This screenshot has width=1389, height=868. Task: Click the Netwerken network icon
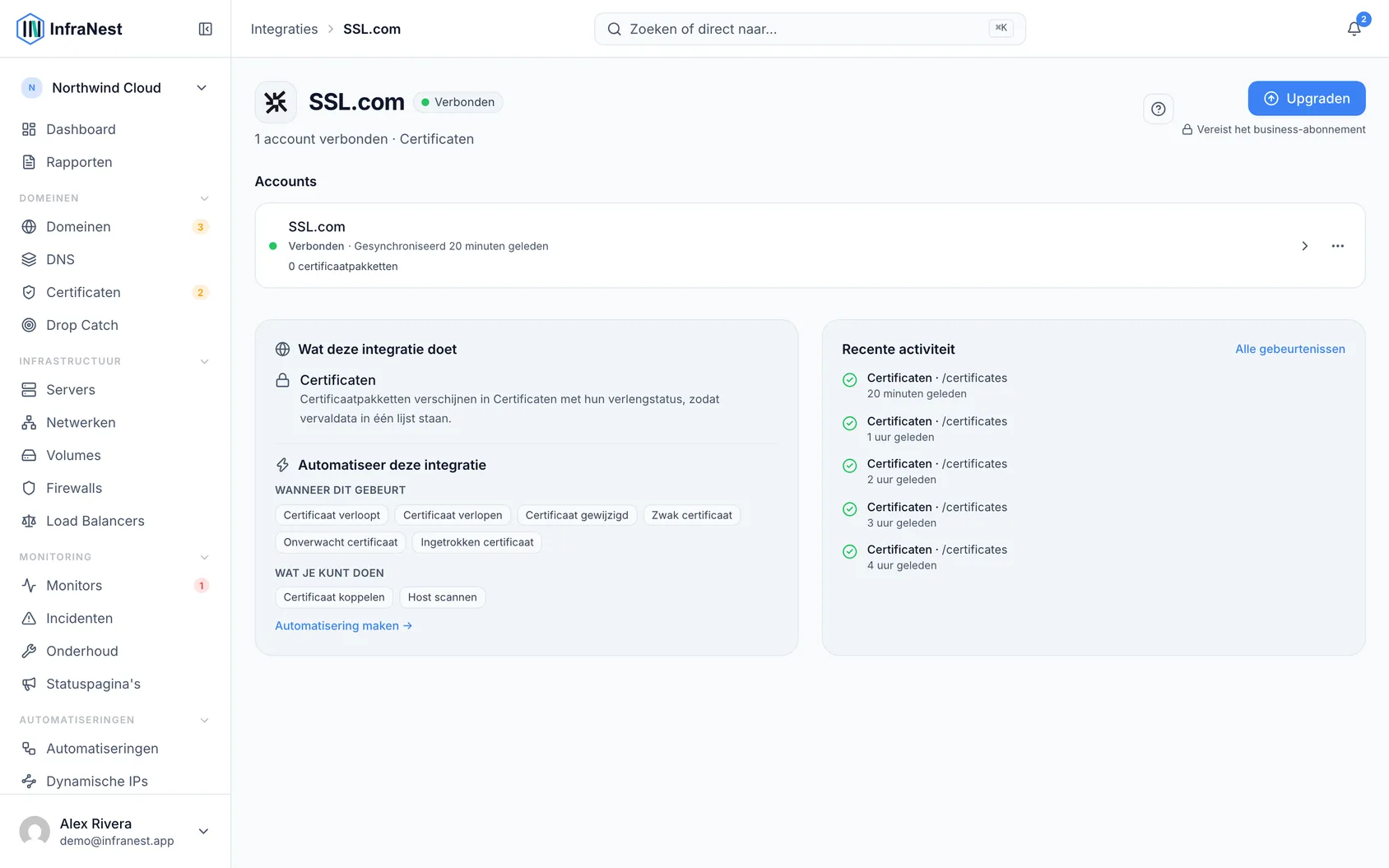click(29, 422)
